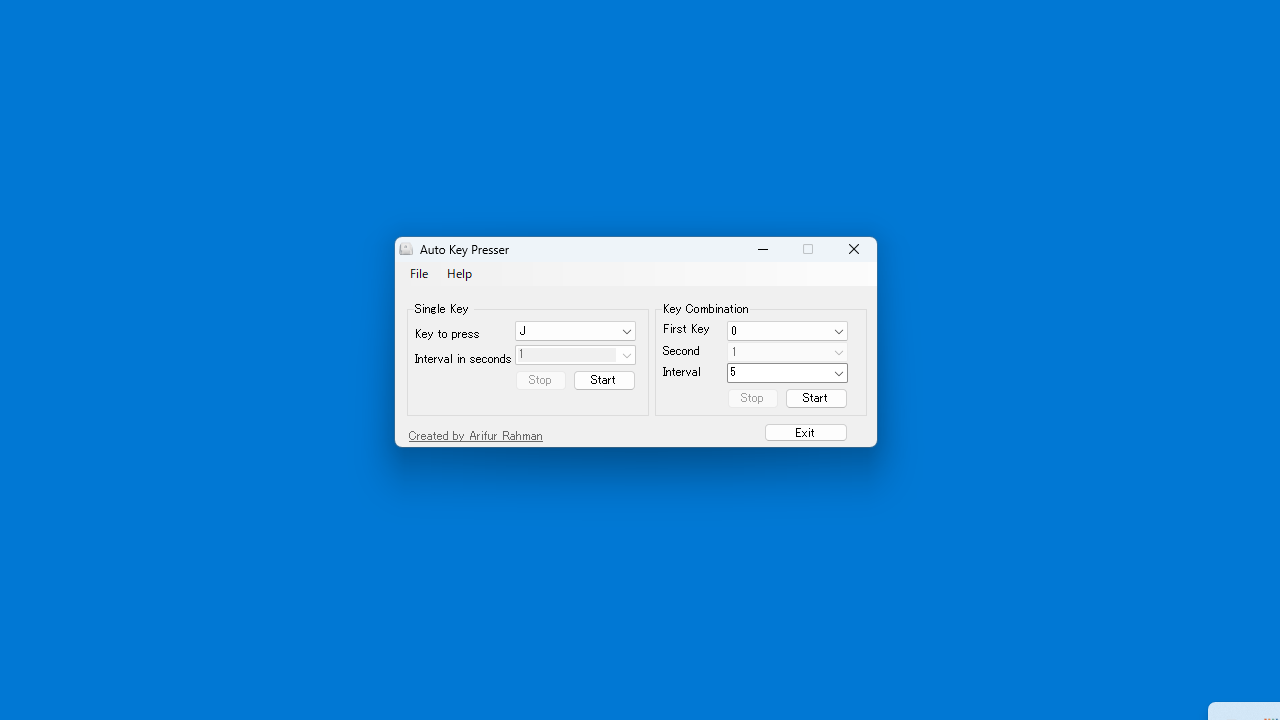This screenshot has width=1280, height=720.
Task: Expand the Key Combination Interval dropdown
Action: (839, 373)
